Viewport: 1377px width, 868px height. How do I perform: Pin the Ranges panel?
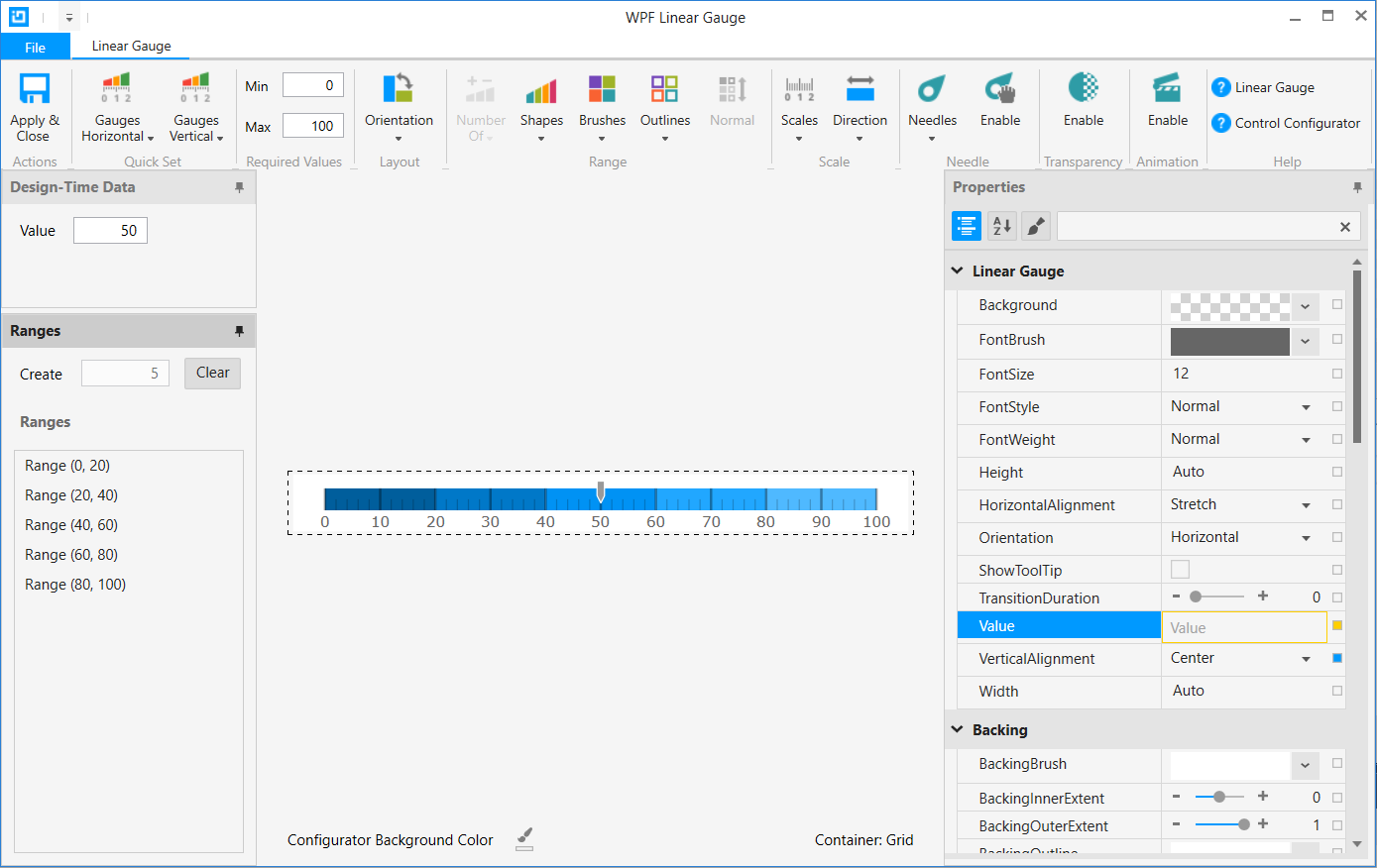(x=239, y=330)
